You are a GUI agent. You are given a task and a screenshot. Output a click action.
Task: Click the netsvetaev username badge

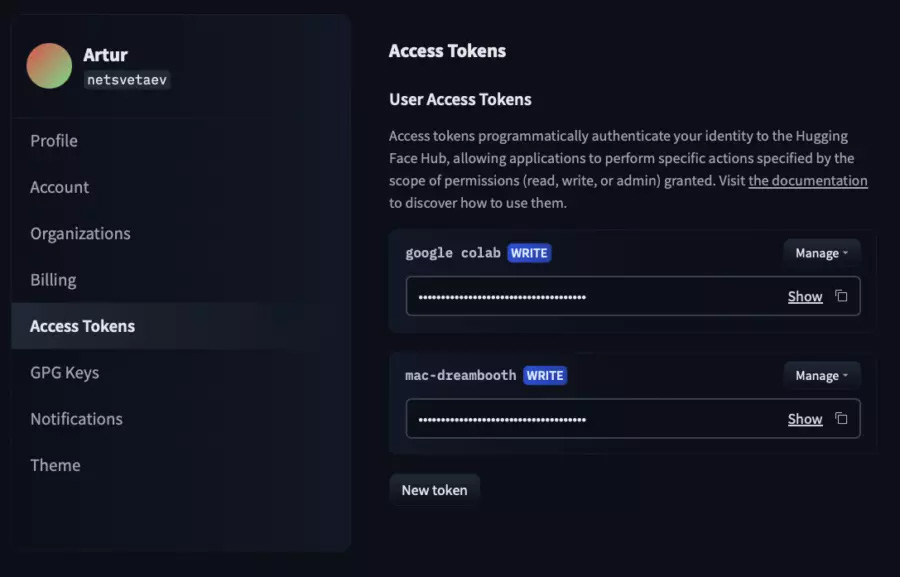click(127, 80)
